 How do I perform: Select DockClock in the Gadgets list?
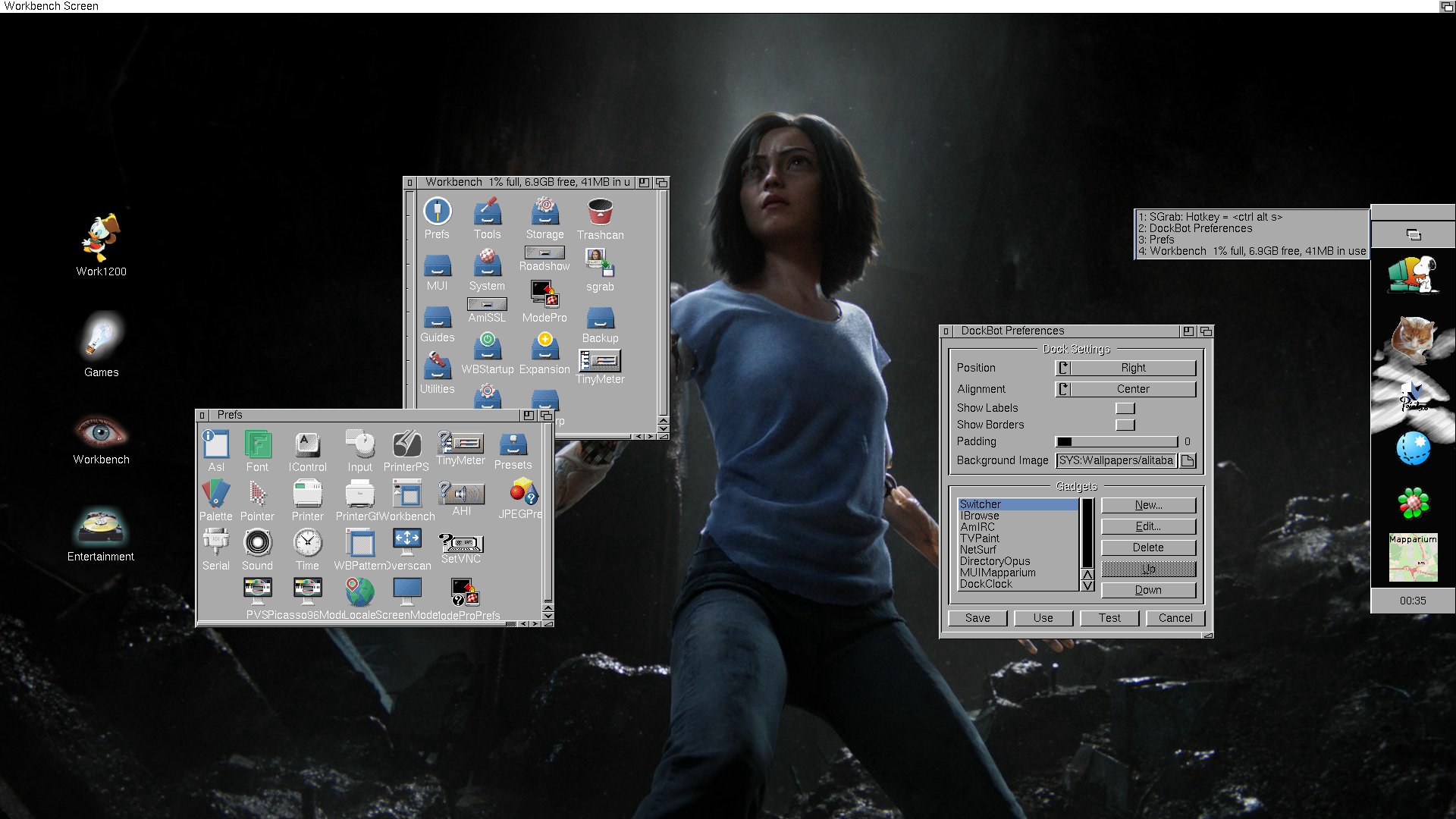click(x=1018, y=584)
